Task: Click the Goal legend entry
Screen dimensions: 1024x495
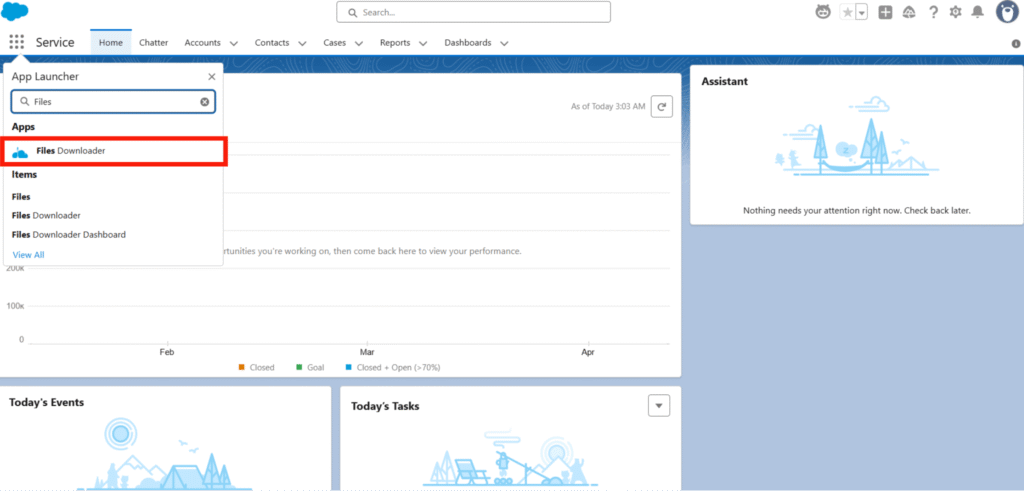Action: coord(310,368)
